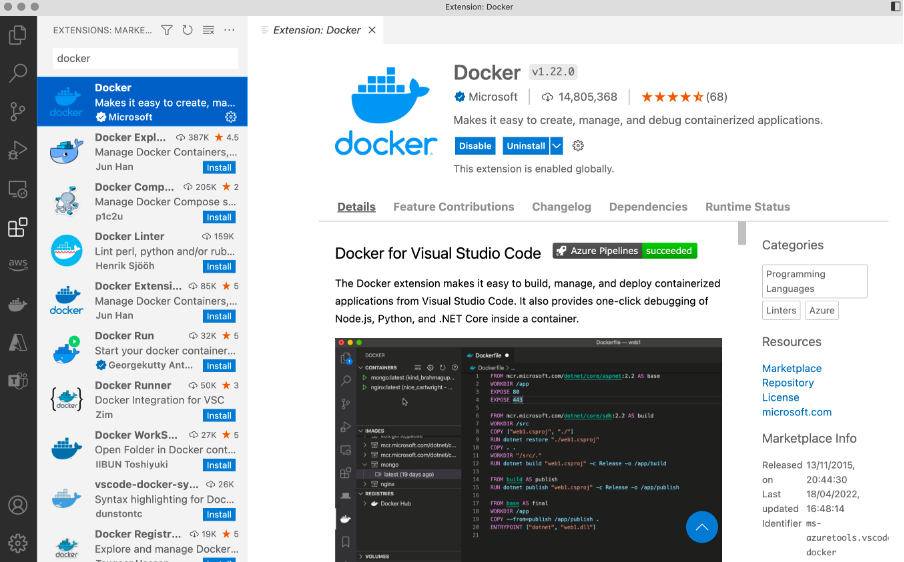The height and width of the screenshot is (562, 904).
Task: Switch to the Feature Contributions tab
Action: coord(453,207)
